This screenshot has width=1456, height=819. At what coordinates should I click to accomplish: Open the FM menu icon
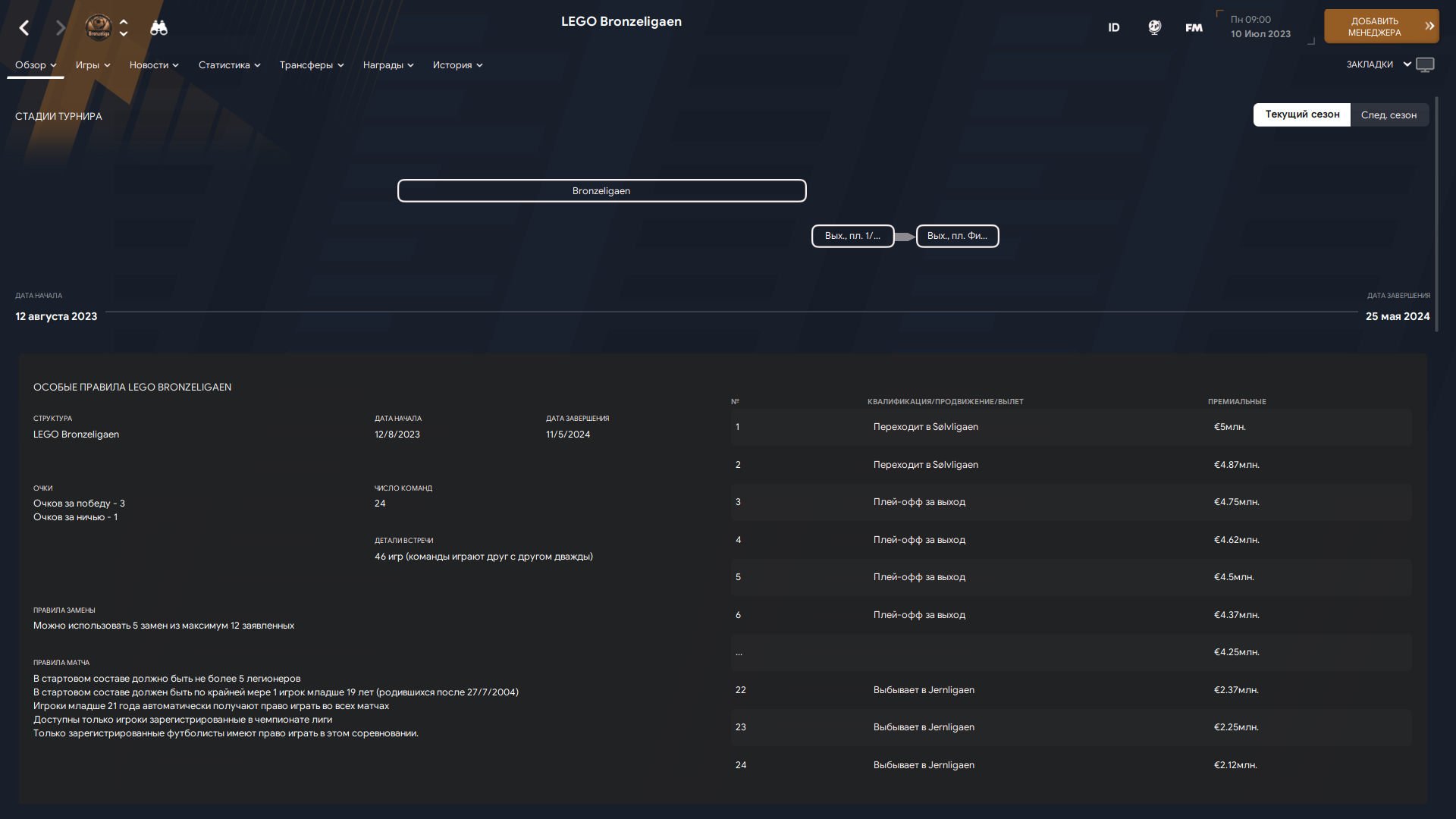[x=1194, y=27]
